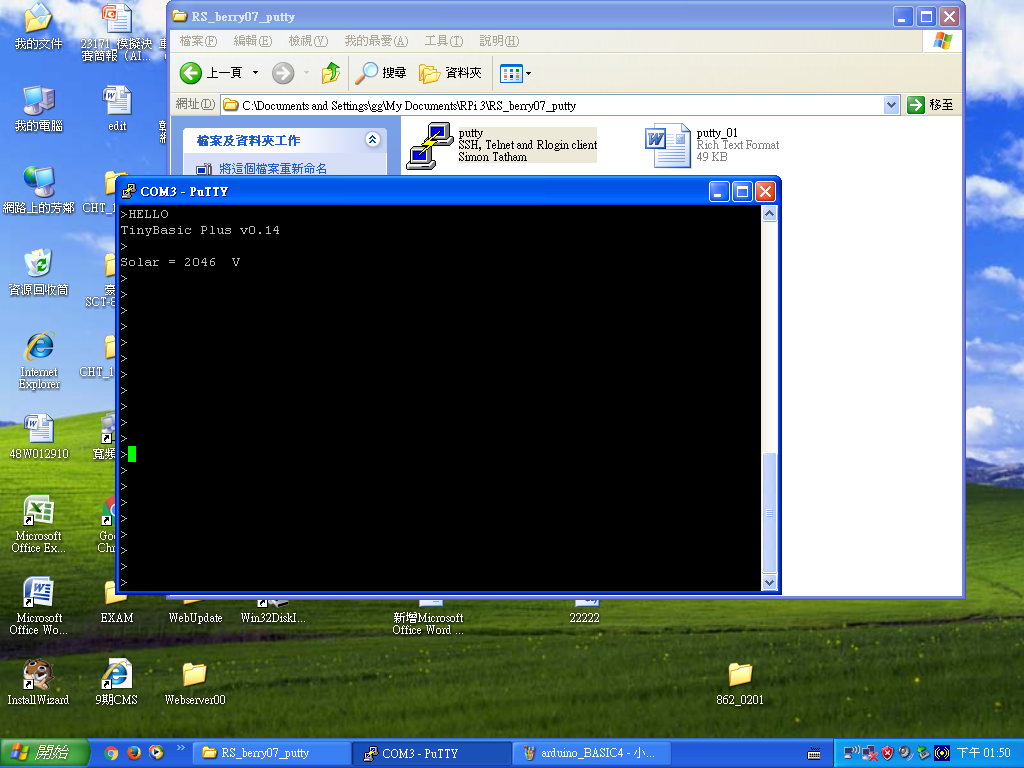The image size is (1024, 768).
Task: Open the putty_01 Rich Text document
Action: pos(668,144)
